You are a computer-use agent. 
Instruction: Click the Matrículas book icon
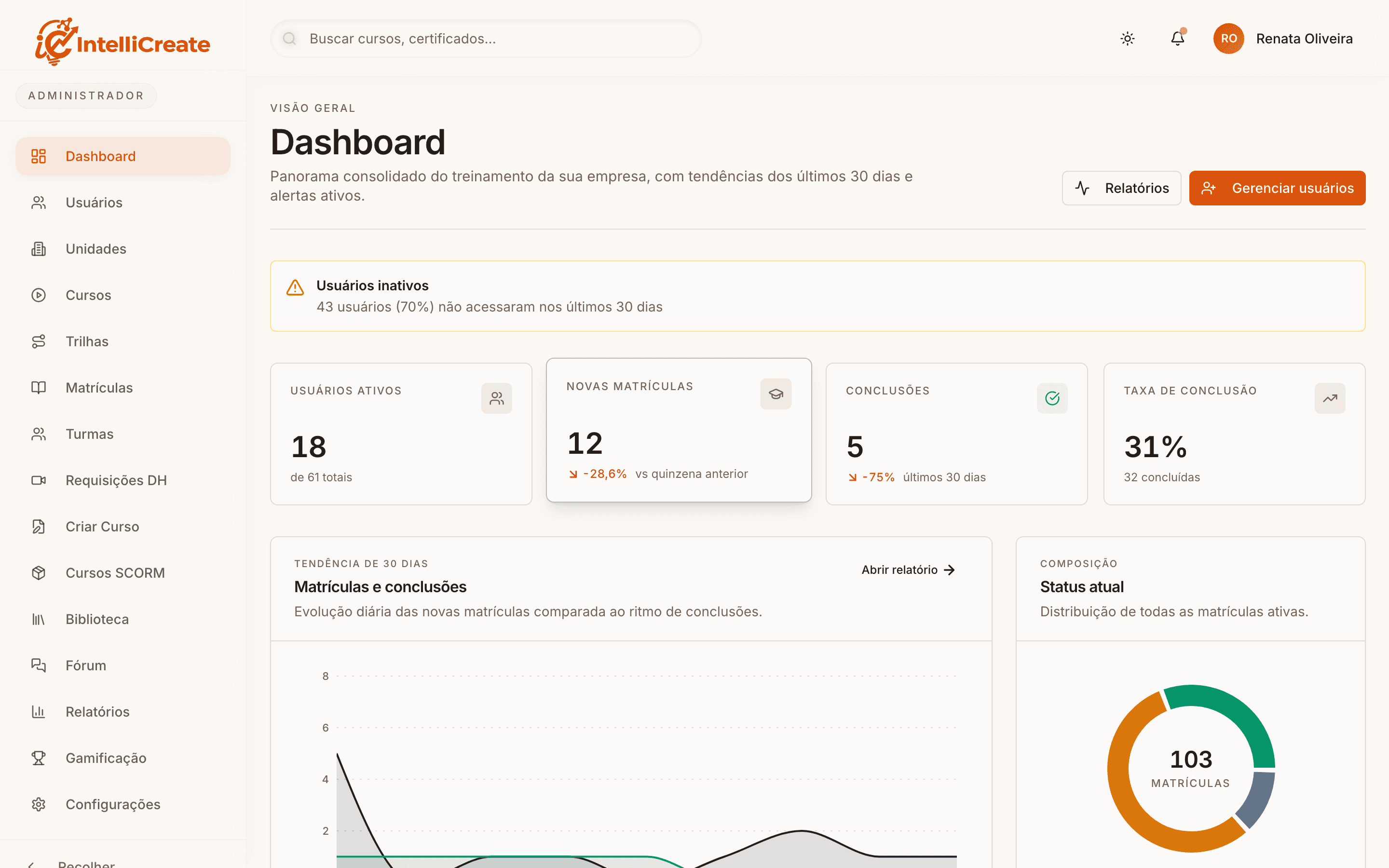[39, 388]
